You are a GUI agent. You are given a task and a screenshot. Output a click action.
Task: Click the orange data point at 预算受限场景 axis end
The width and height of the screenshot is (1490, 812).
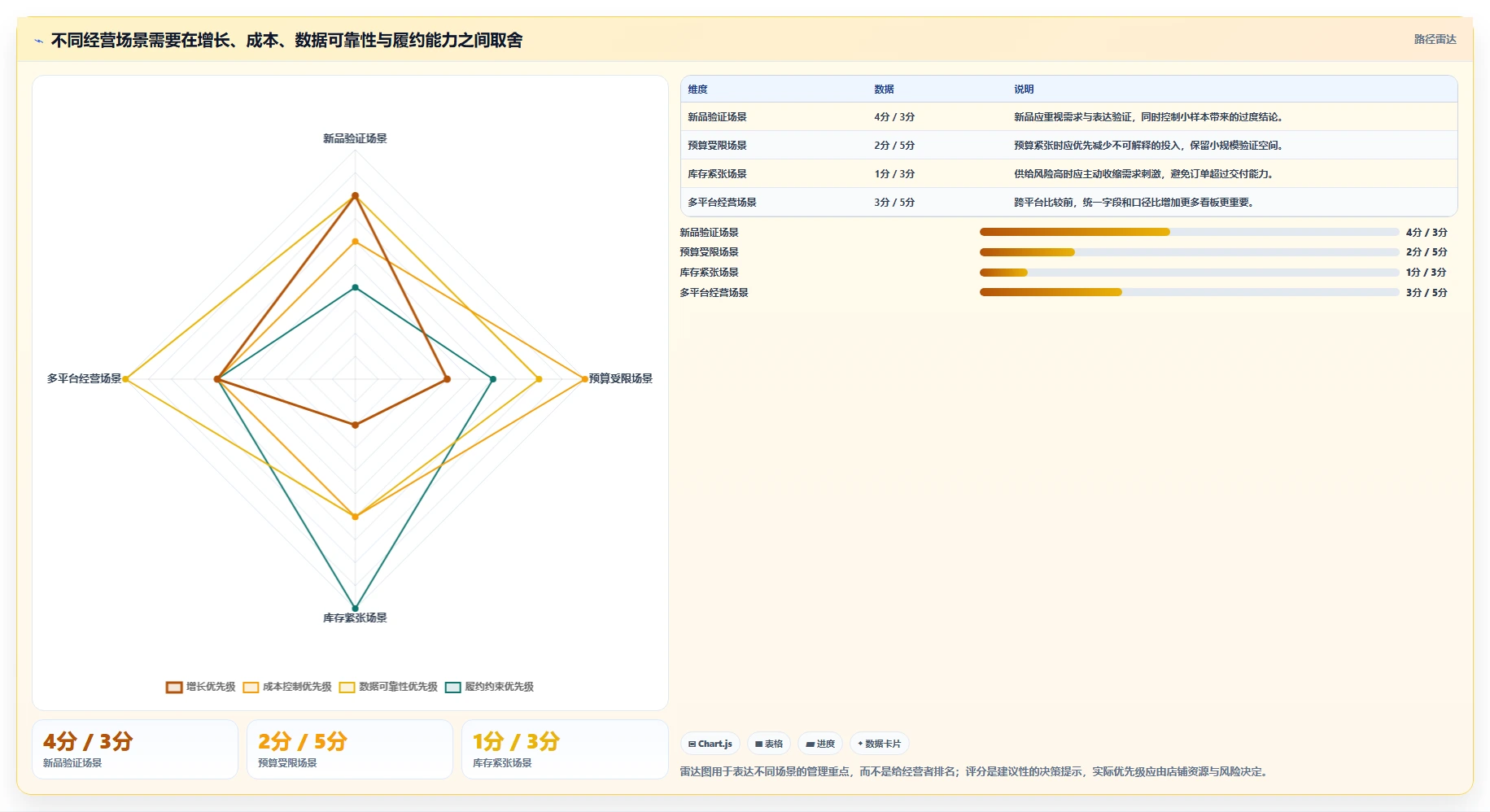(584, 379)
